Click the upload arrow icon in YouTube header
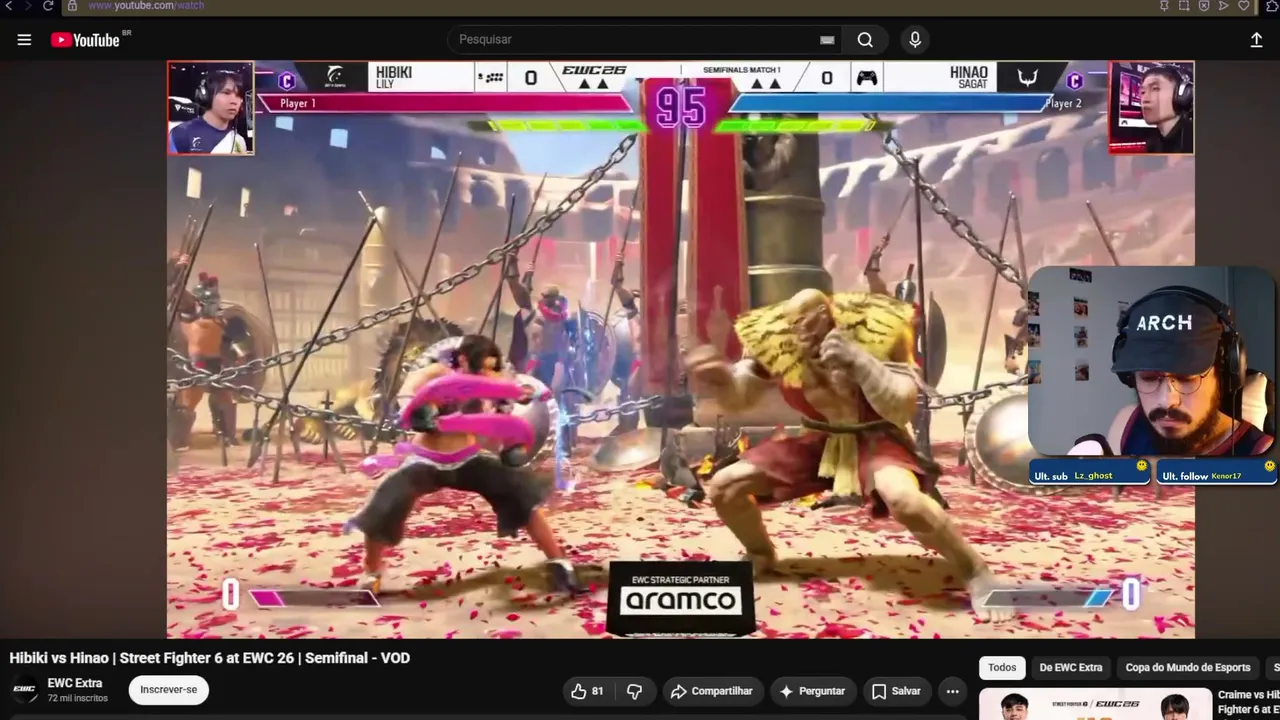Viewport: 1280px width, 720px height. pos(1256,40)
